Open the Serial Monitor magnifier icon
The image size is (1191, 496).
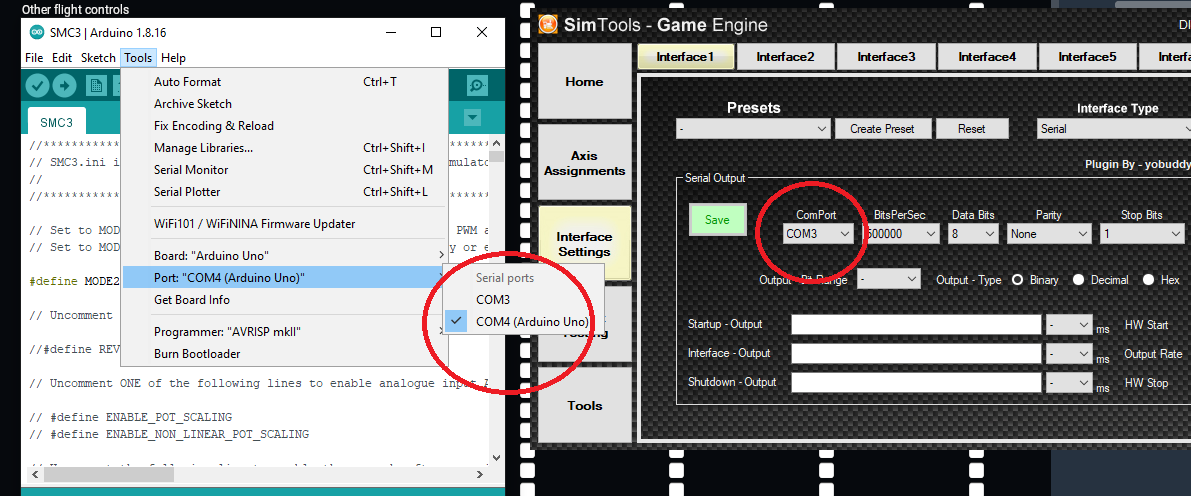click(478, 85)
